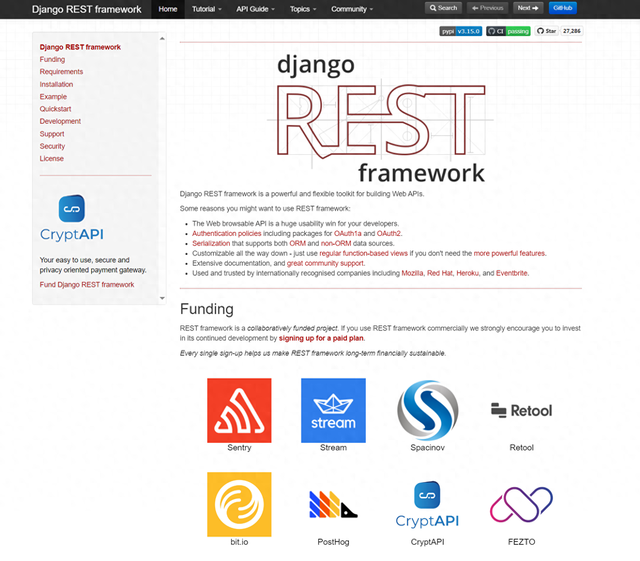This screenshot has width=640, height=561.
Task: Expand the API Guide dropdown menu
Action: coord(255,9)
